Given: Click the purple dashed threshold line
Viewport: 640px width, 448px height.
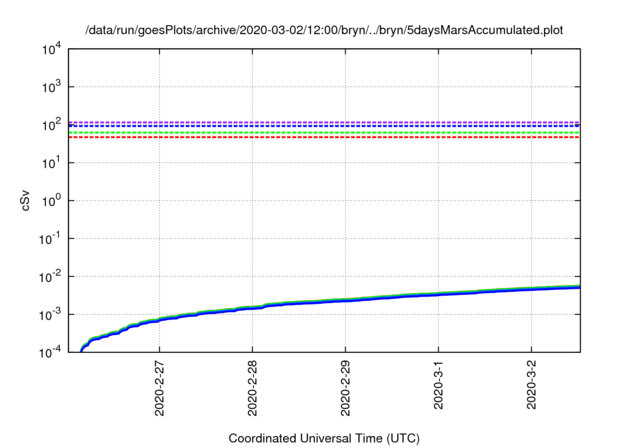Looking at the screenshot, I should point(324,122).
